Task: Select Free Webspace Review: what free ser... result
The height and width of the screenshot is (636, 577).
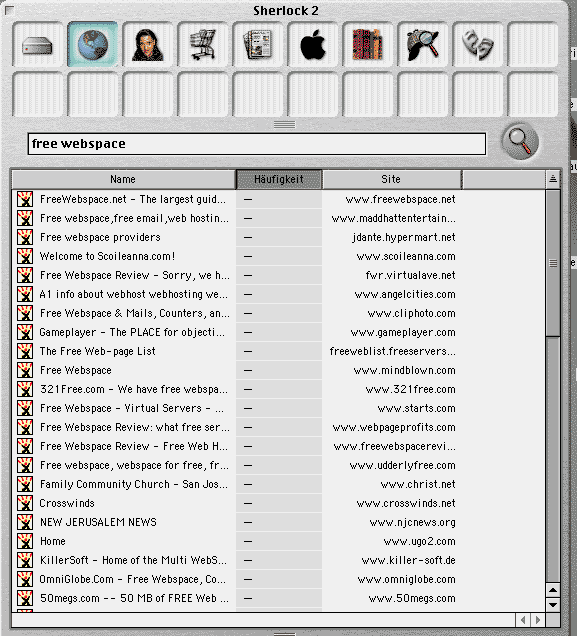Action: pyautogui.click(x=135, y=427)
